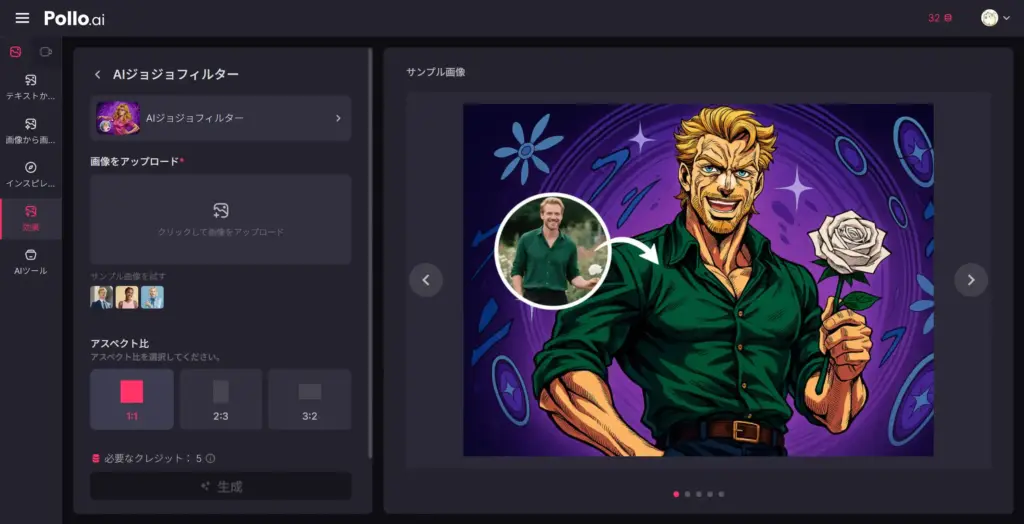Select the 3:2 aspect ratio

click(x=310, y=399)
